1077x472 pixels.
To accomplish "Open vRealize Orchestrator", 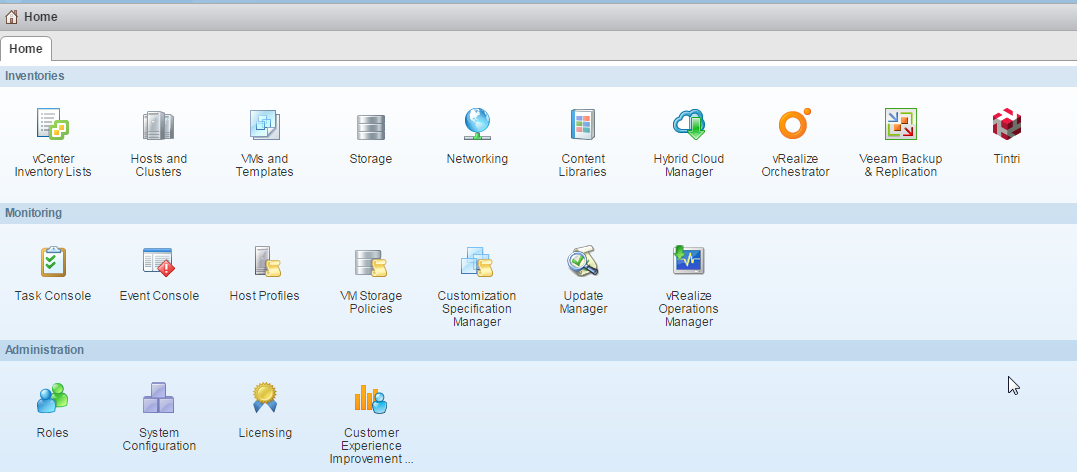I will pyautogui.click(x=795, y=126).
